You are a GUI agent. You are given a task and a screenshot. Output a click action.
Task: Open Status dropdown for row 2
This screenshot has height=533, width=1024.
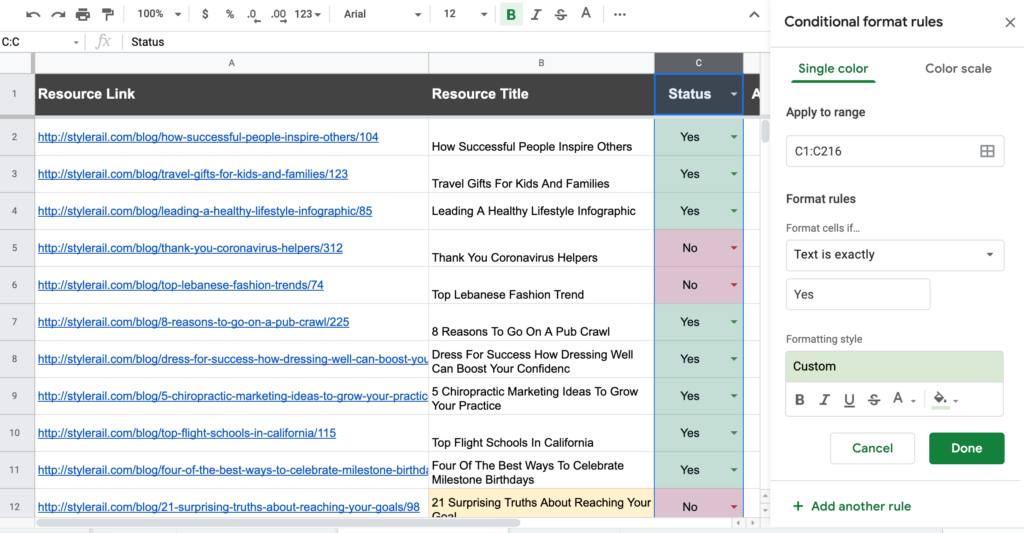point(733,137)
